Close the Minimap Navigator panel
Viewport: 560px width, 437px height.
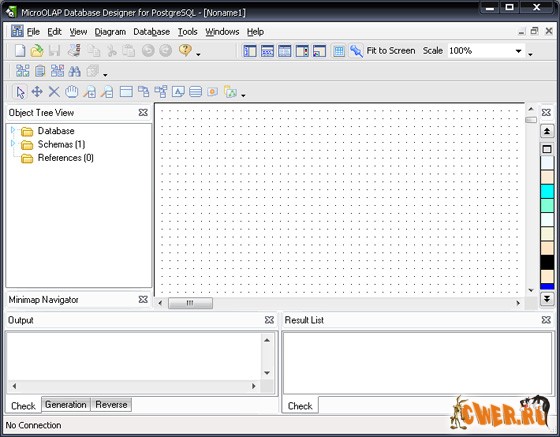[143, 299]
